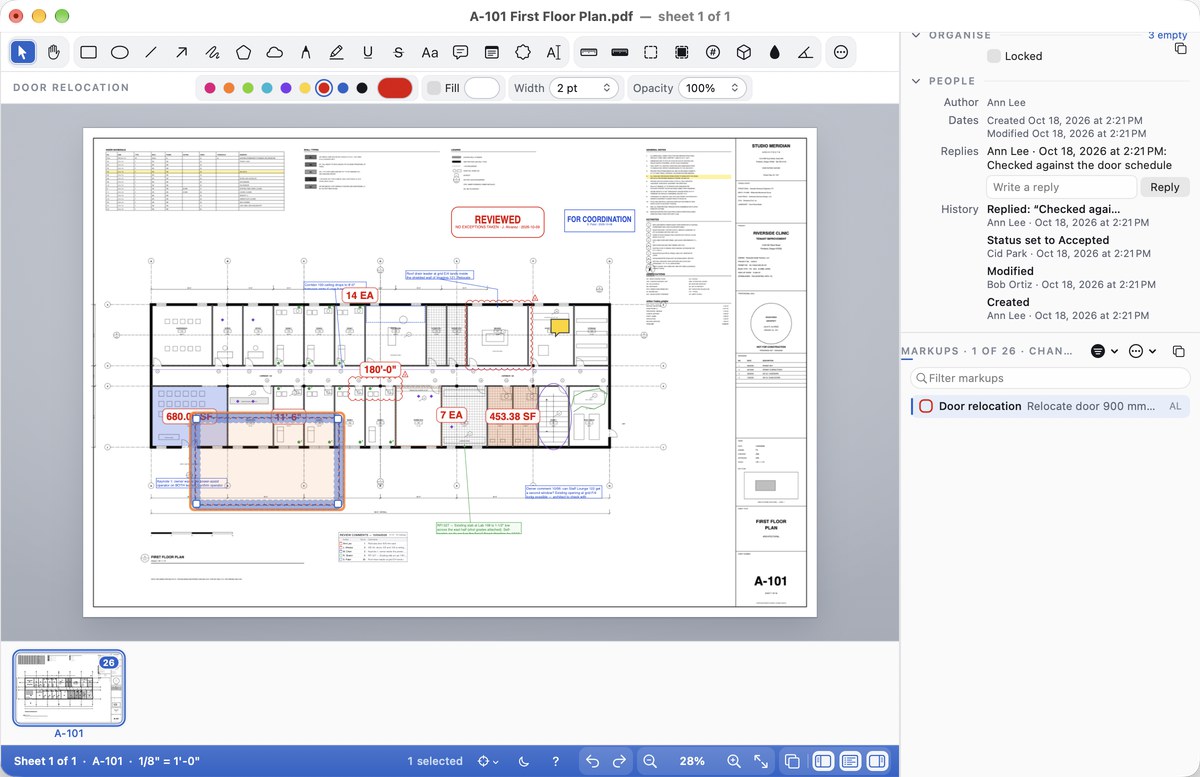Open the more tools ellipsis button
This screenshot has width=1200, height=777.
(x=840, y=52)
